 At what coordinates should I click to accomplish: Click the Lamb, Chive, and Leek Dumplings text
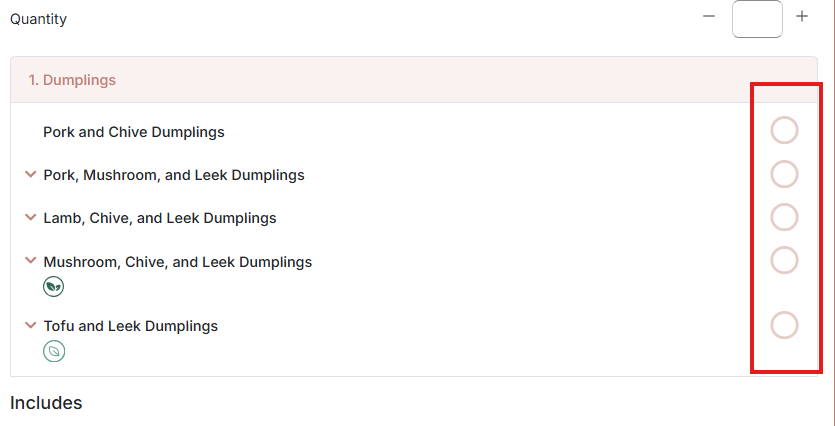160,218
